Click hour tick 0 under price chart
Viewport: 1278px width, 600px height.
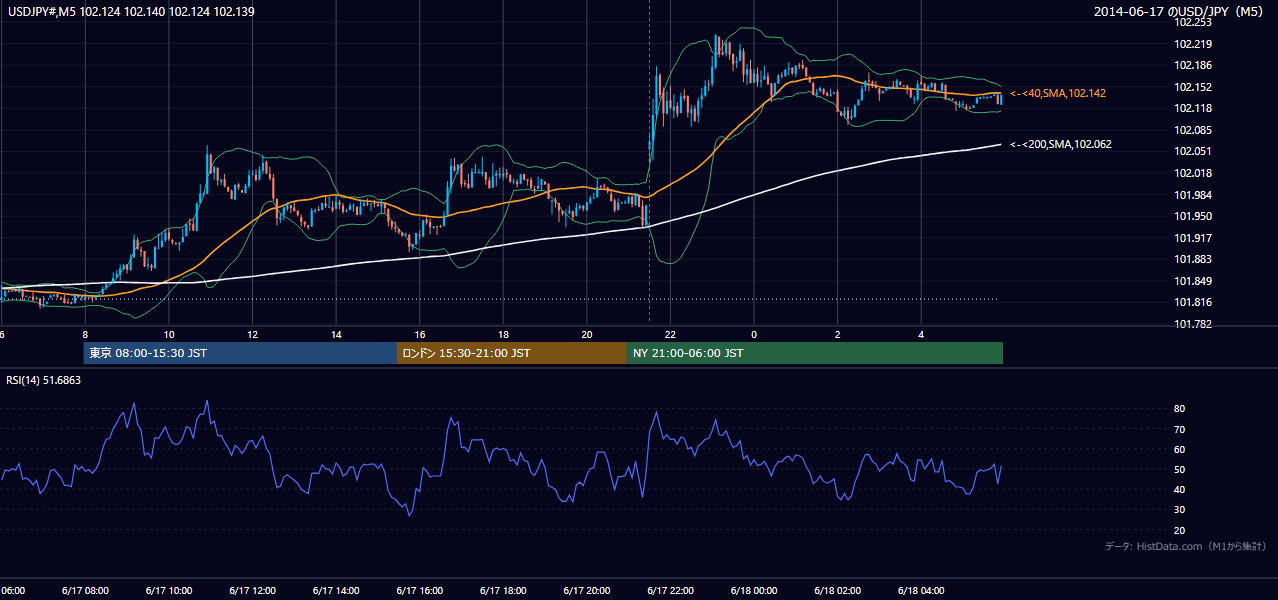[755, 334]
